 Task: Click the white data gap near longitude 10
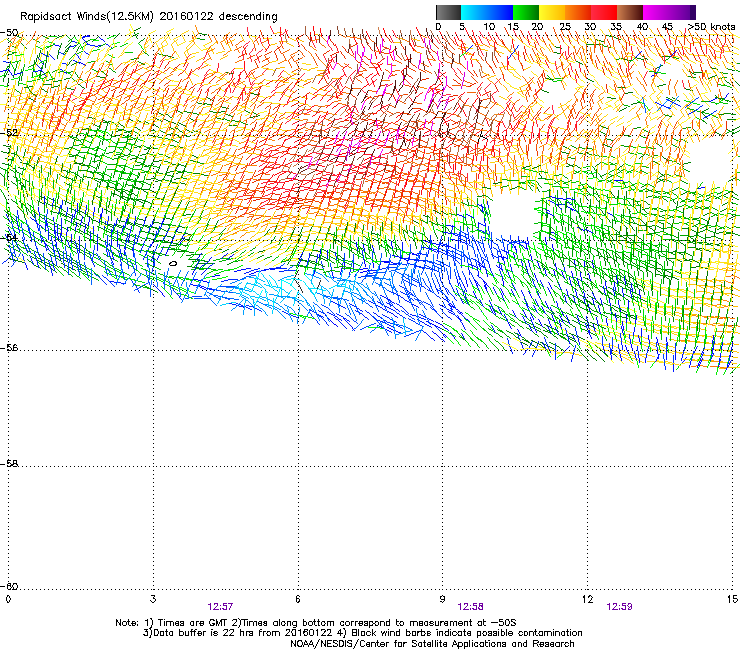coord(513,213)
